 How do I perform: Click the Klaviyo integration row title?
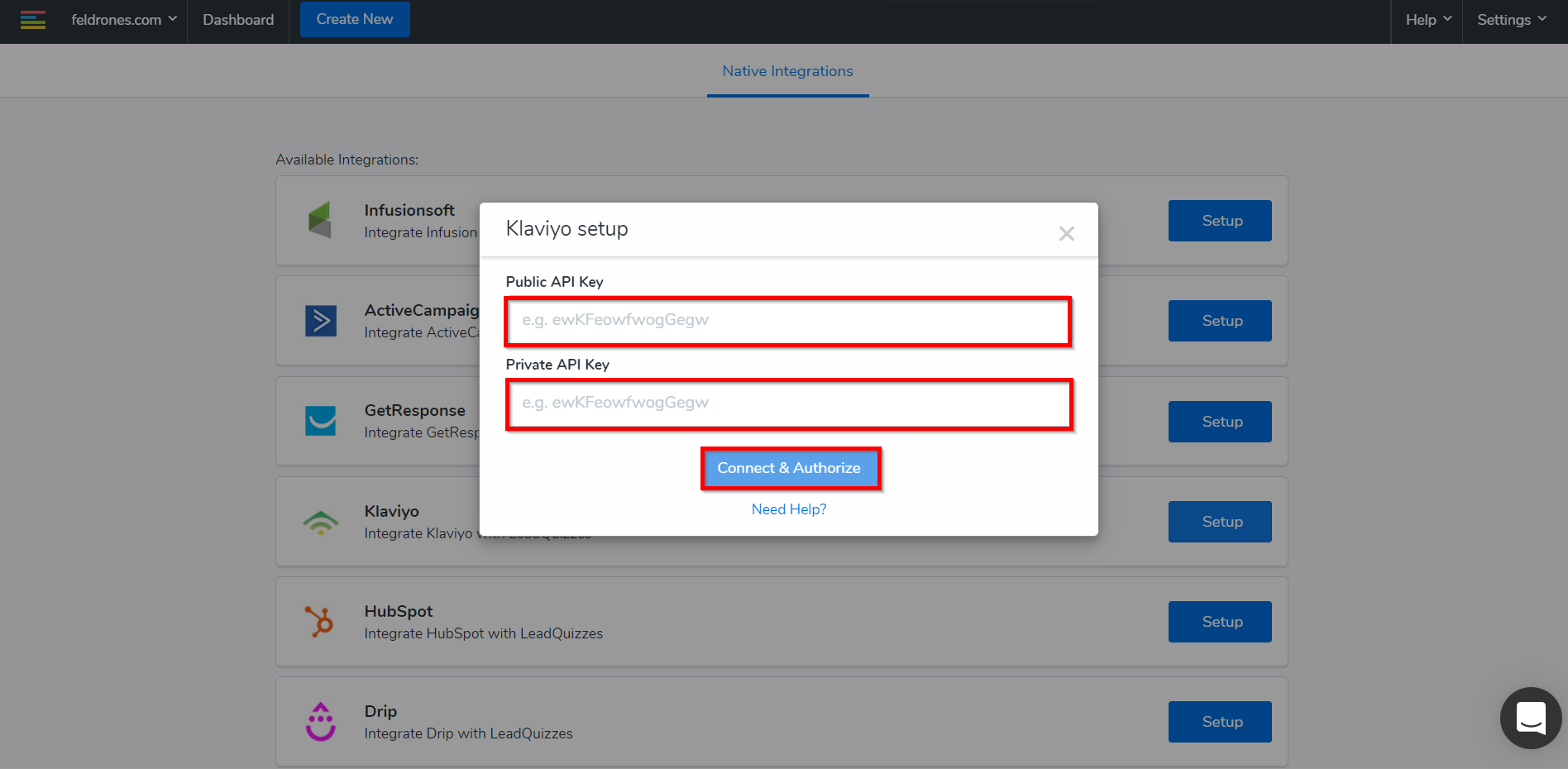tap(392, 511)
